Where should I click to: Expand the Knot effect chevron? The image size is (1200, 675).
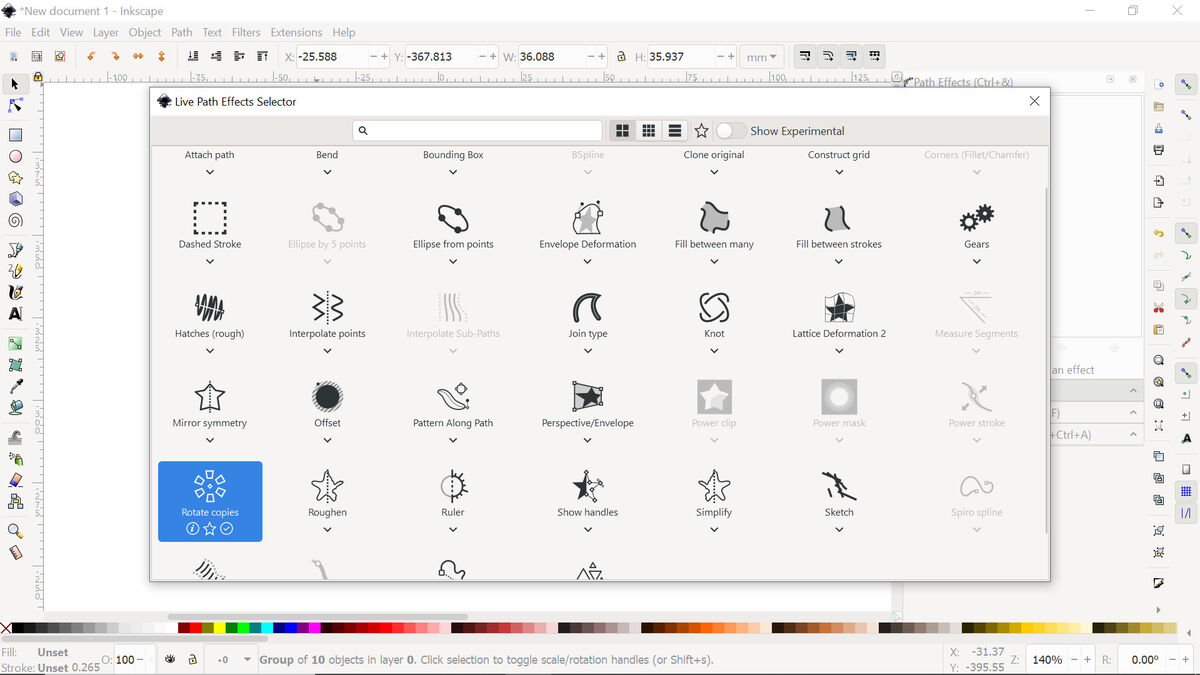coord(714,351)
